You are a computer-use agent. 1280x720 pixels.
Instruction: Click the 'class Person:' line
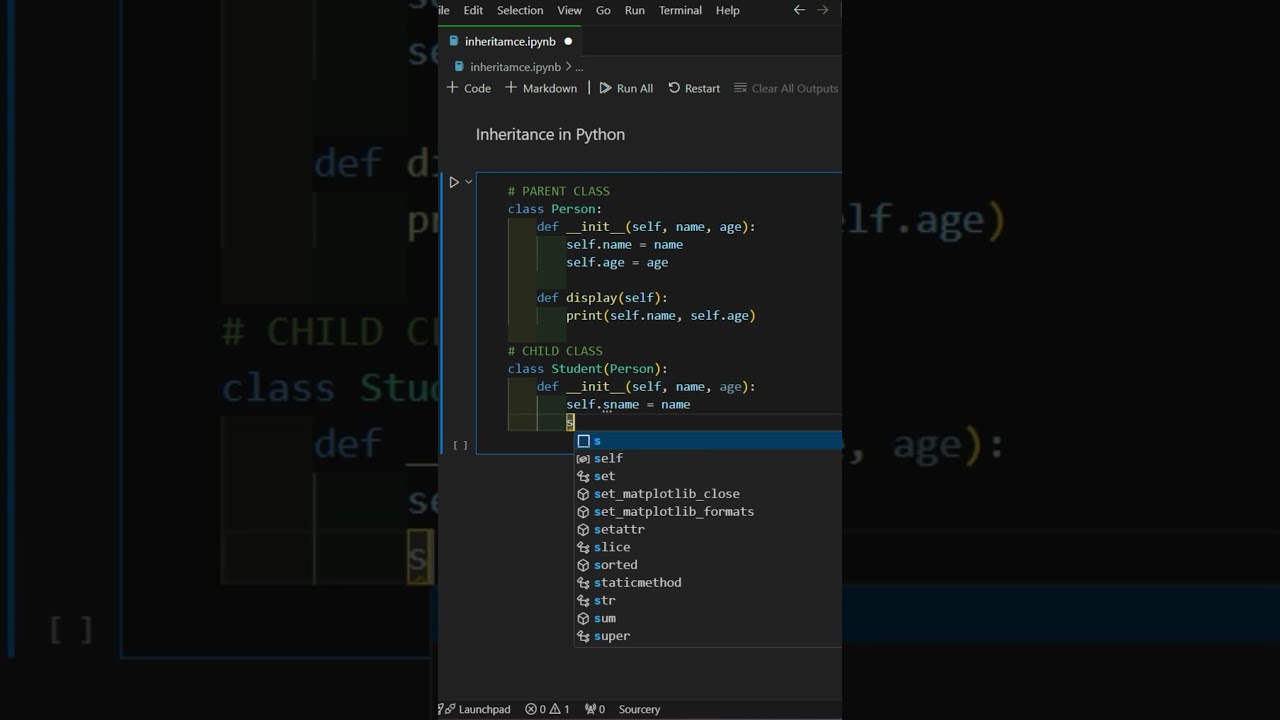pyautogui.click(x=555, y=209)
